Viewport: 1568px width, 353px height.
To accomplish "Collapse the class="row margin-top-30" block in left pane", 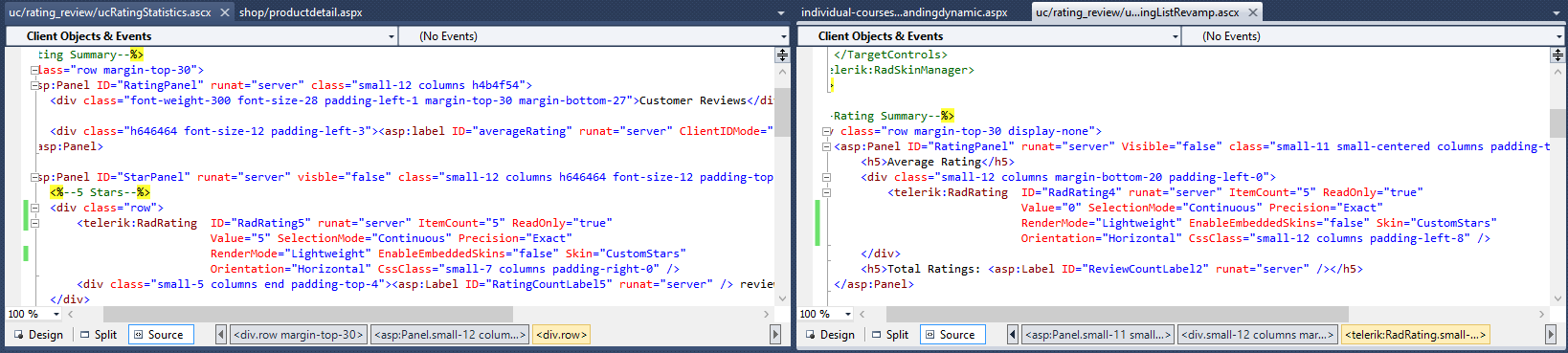I will [x=34, y=70].
